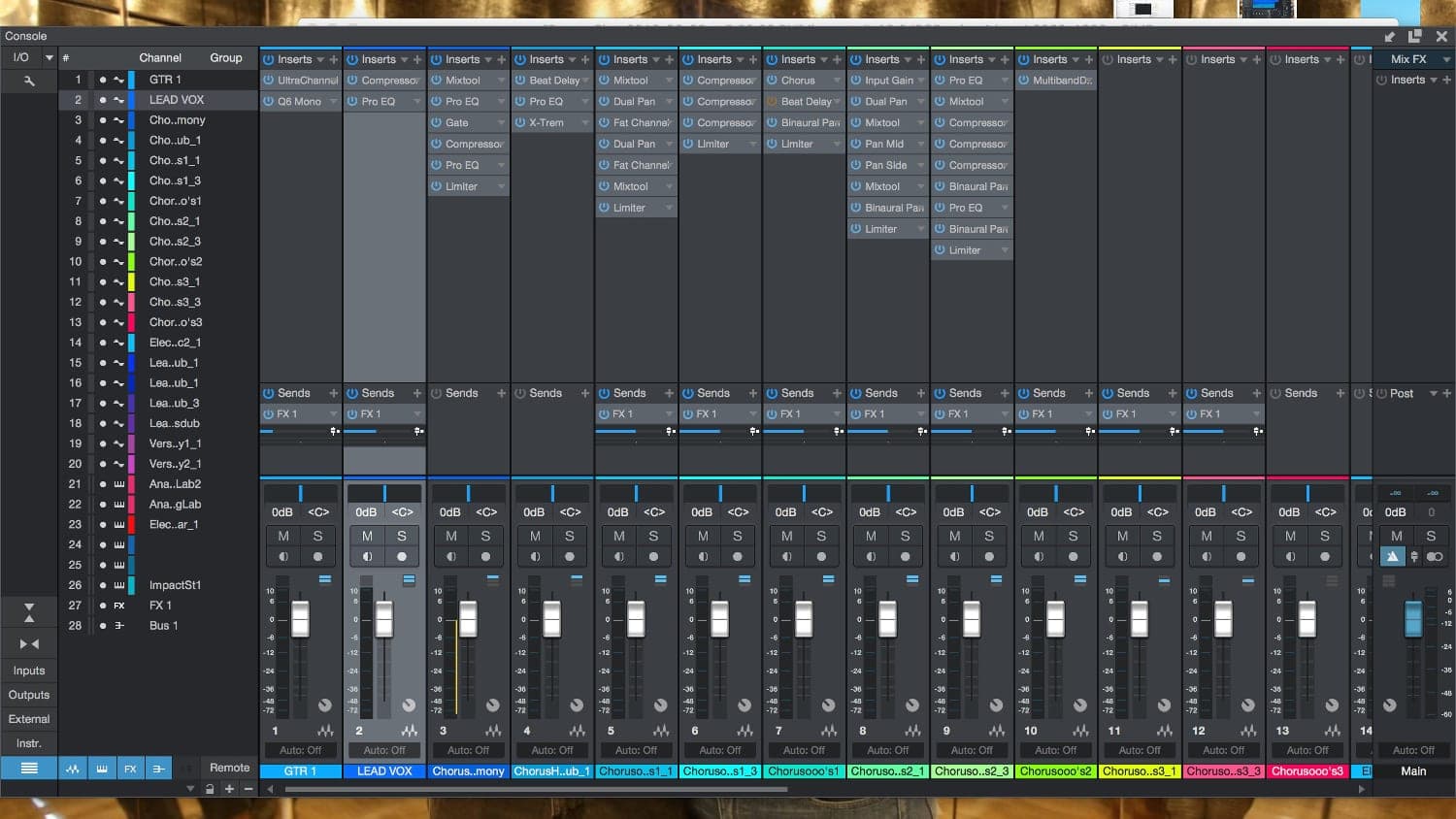
Task: Open the Instr. panel
Action: point(29,743)
